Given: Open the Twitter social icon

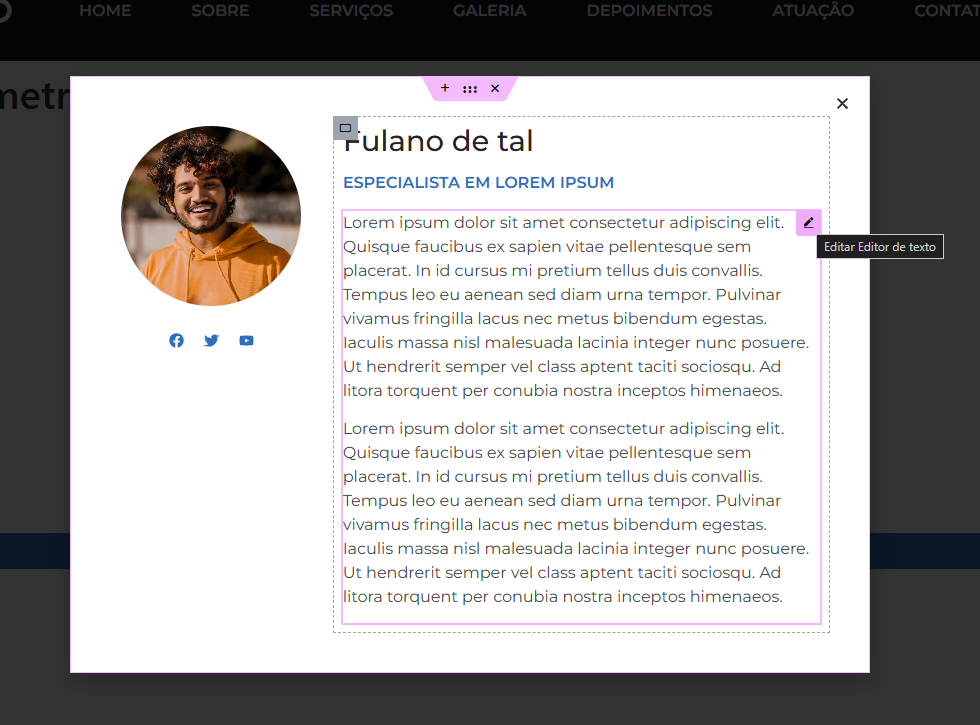Looking at the screenshot, I should (211, 340).
